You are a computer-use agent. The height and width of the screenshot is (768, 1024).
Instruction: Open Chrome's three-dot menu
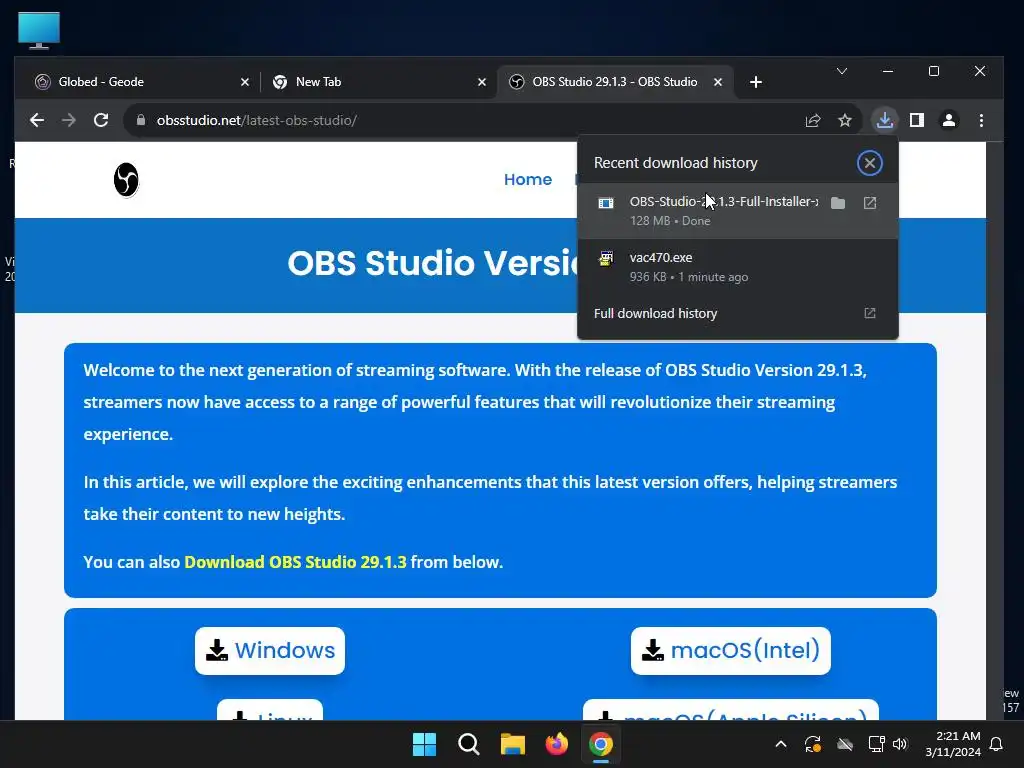click(x=981, y=120)
